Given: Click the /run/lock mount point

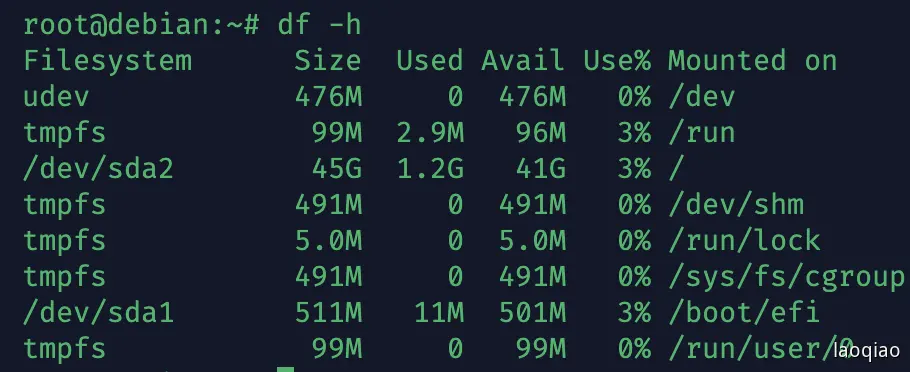Looking at the screenshot, I should click(744, 241).
